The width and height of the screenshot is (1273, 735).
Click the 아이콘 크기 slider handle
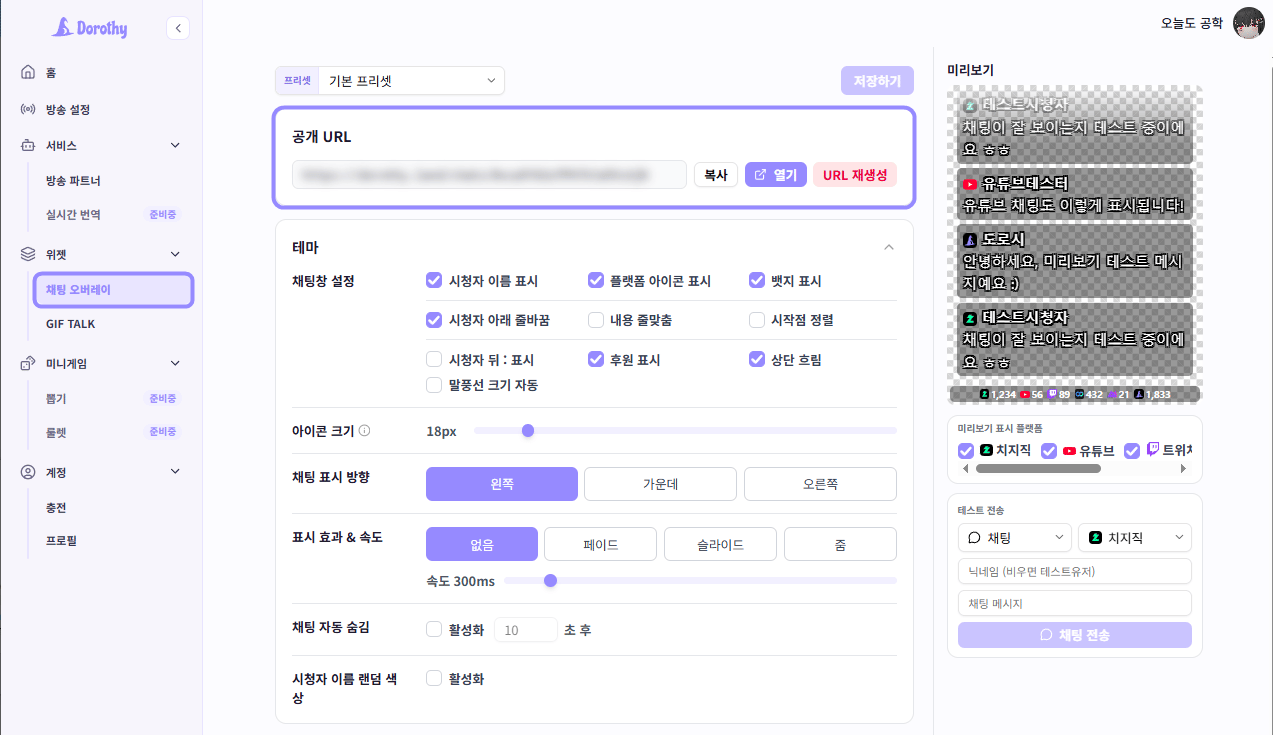point(528,431)
